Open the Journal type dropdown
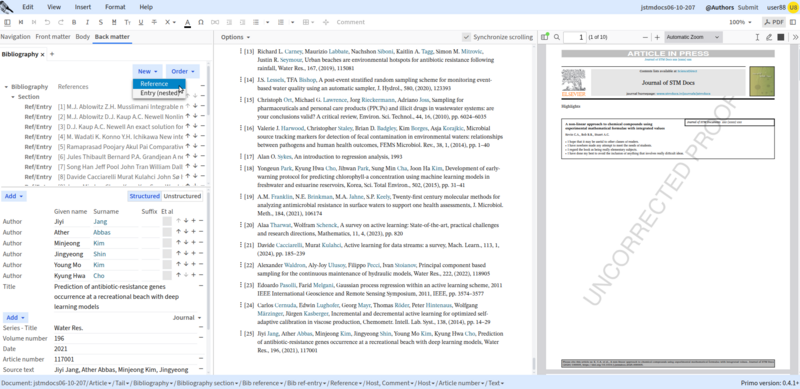This screenshot has width=800, height=389. tap(187, 318)
